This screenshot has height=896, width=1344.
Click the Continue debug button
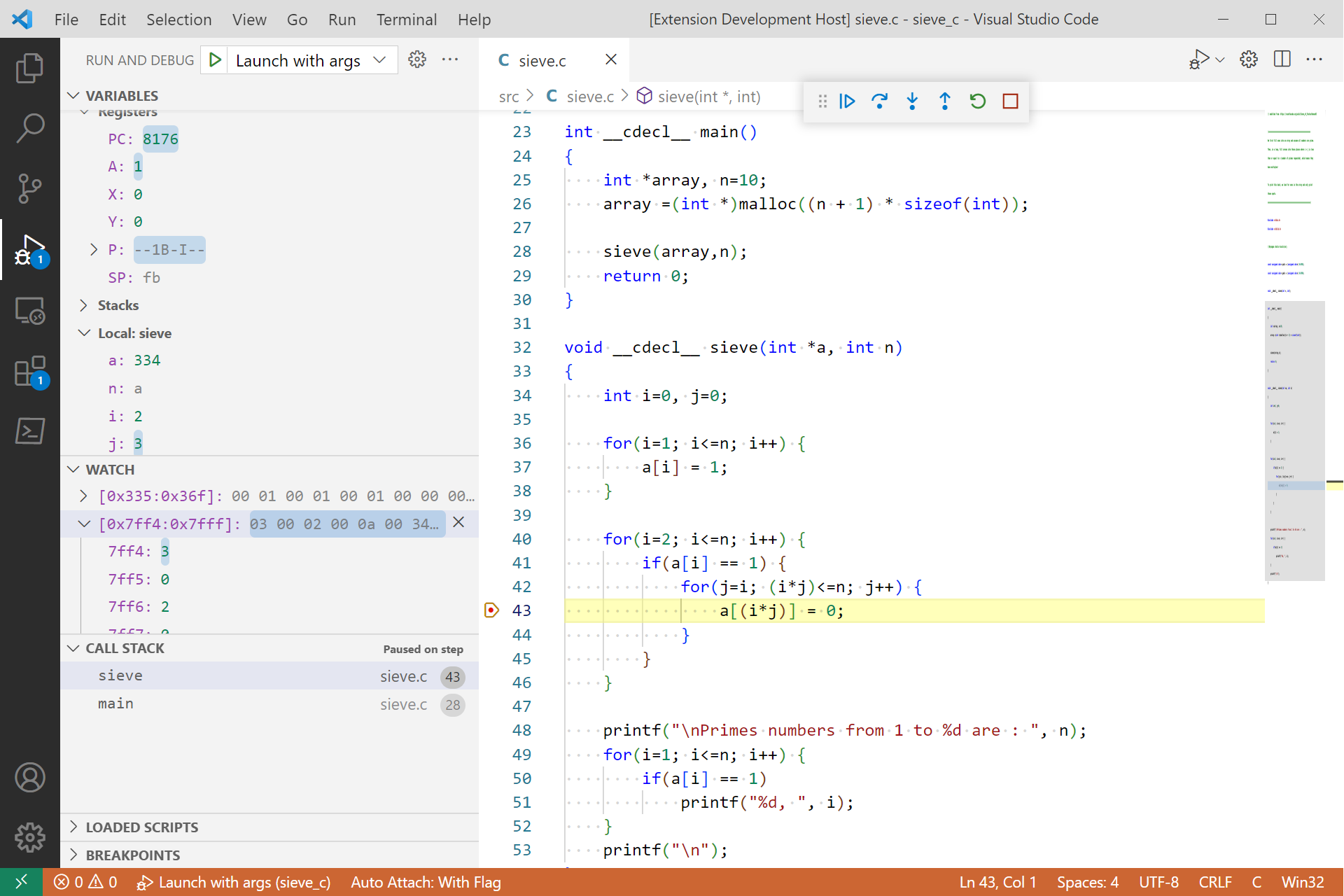pos(847,101)
